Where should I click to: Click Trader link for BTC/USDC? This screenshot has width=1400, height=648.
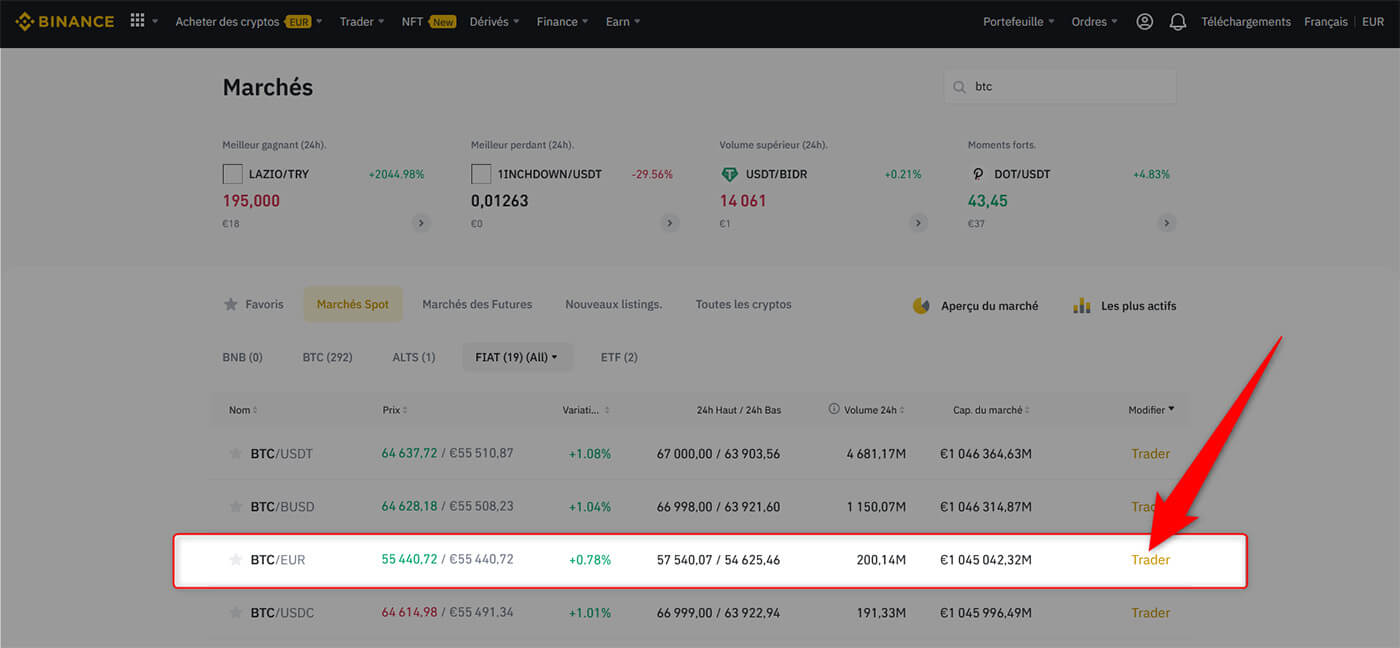tap(1151, 612)
